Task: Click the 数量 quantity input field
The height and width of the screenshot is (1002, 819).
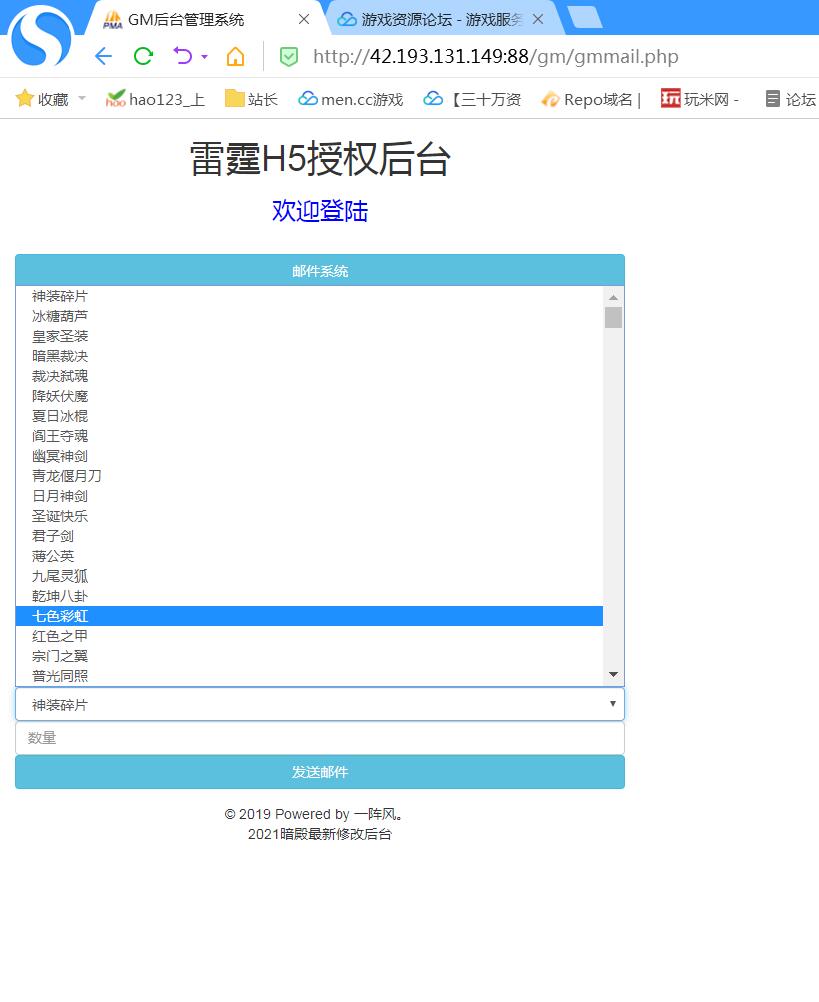Action: pyautogui.click(x=319, y=738)
